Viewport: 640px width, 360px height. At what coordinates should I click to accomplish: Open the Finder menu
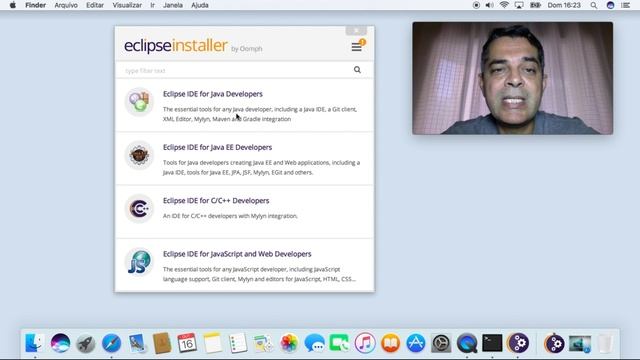(35, 5)
